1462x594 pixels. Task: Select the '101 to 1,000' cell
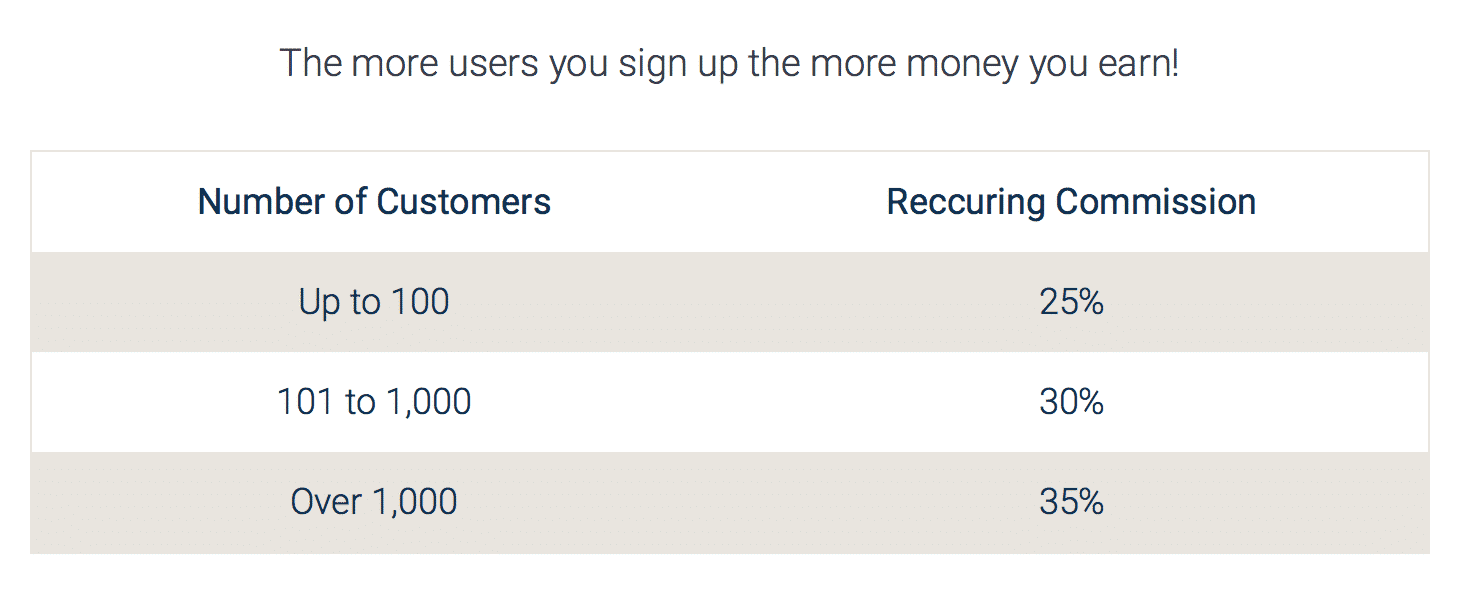[x=374, y=402]
